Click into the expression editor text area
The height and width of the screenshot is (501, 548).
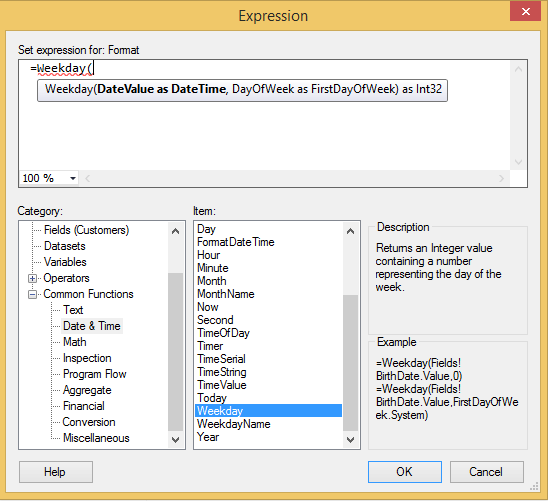[264, 115]
